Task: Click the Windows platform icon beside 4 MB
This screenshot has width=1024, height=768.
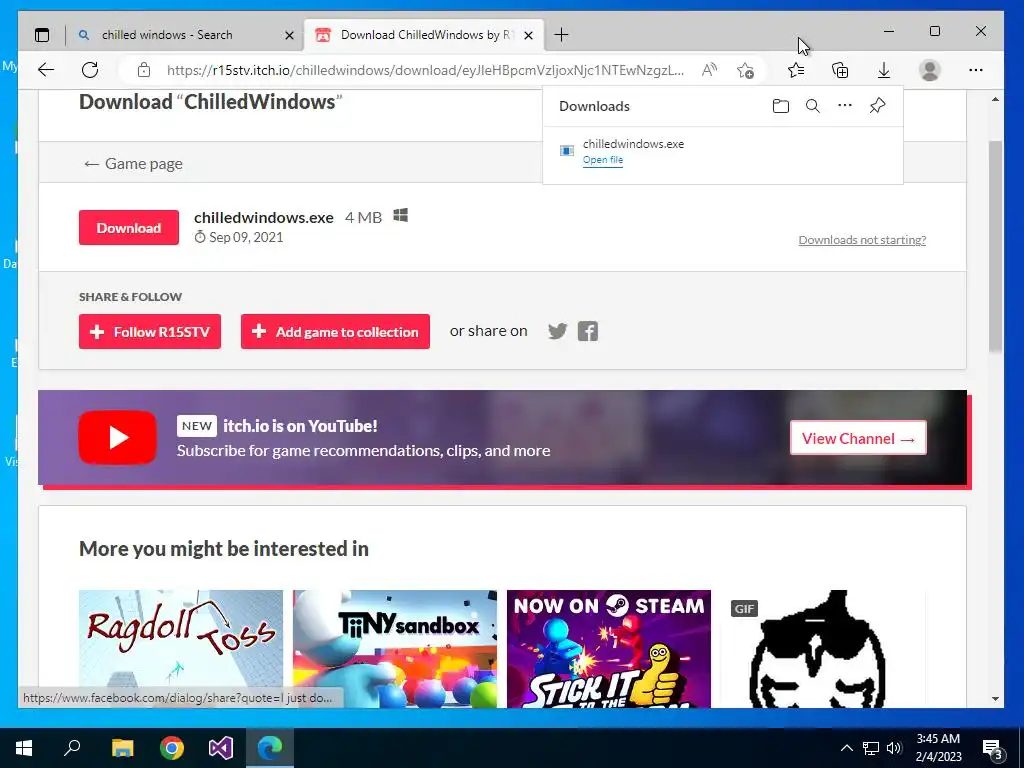Action: coord(400,216)
